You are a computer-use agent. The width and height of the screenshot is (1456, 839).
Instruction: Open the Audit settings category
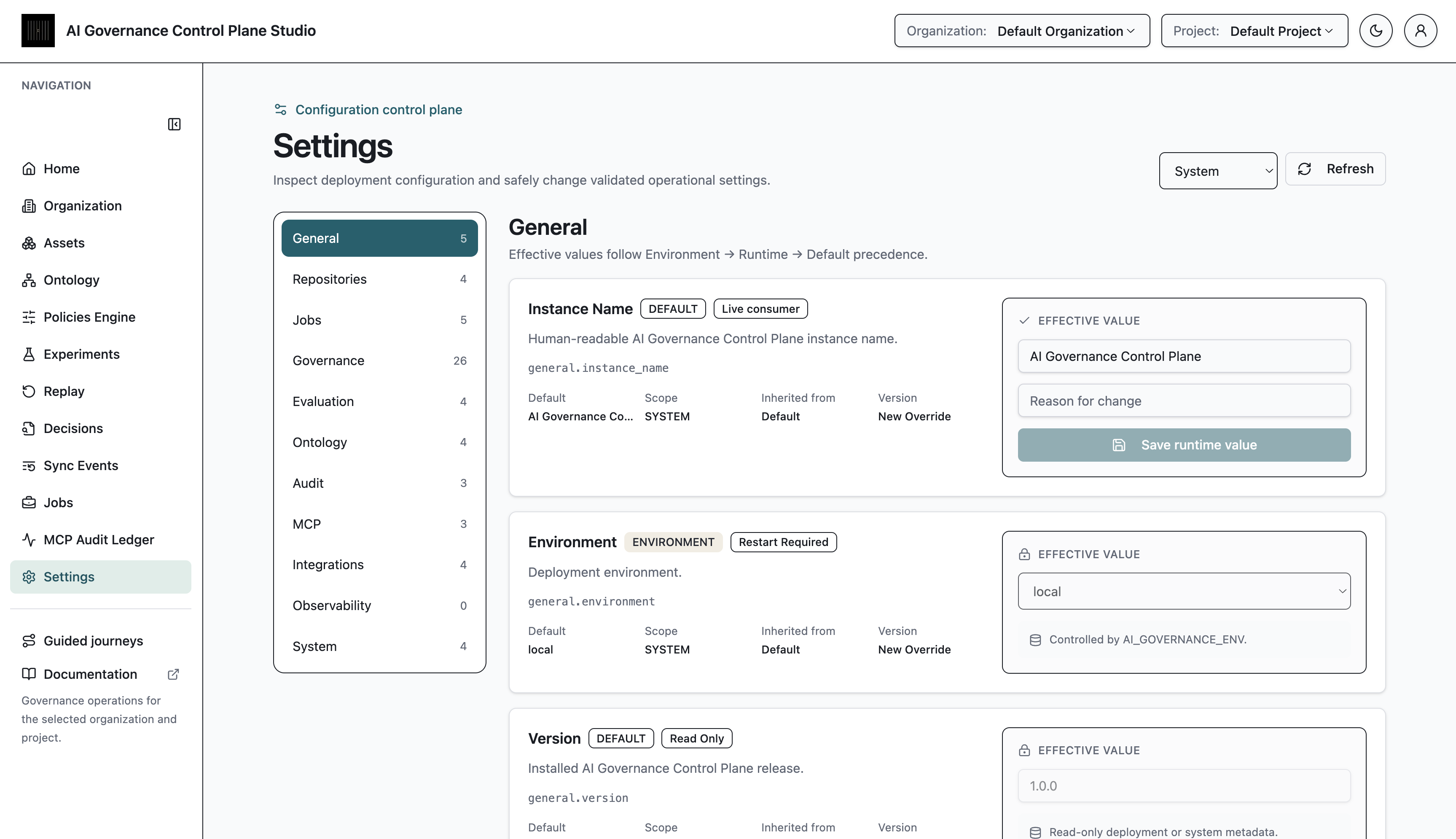click(379, 483)
